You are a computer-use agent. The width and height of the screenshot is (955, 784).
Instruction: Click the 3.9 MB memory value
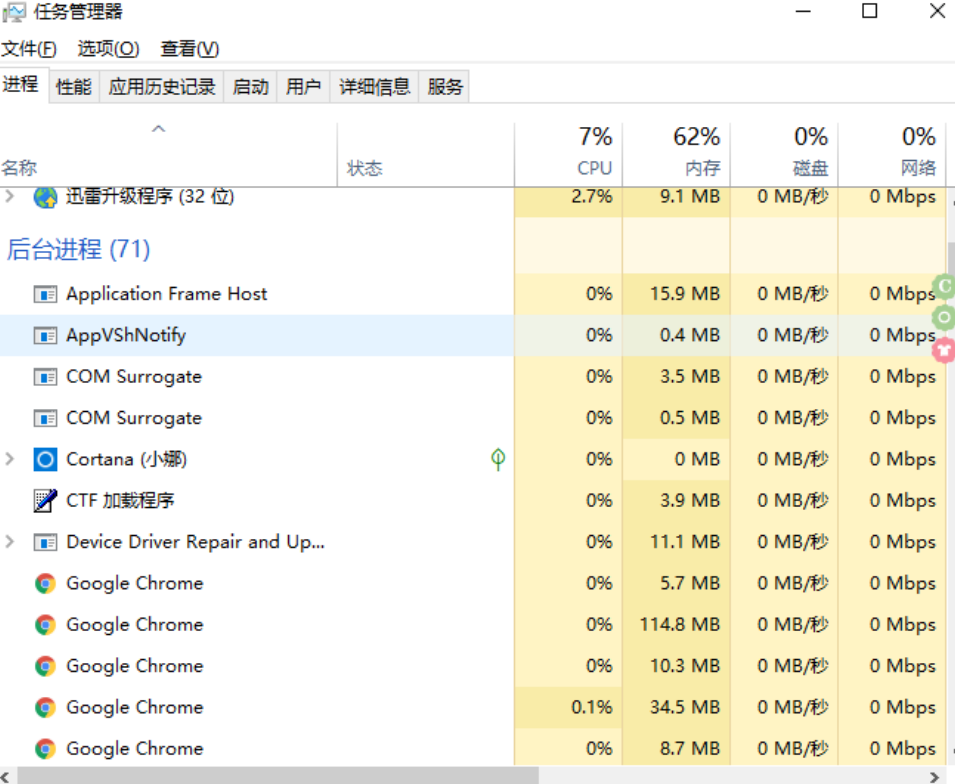(690, 501)
